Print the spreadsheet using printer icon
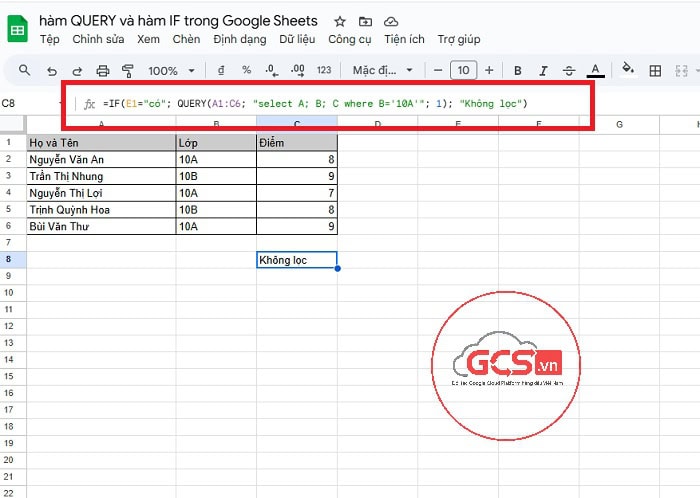The height and width of the screenshot is (498, 700). click(x=102, y=71)
